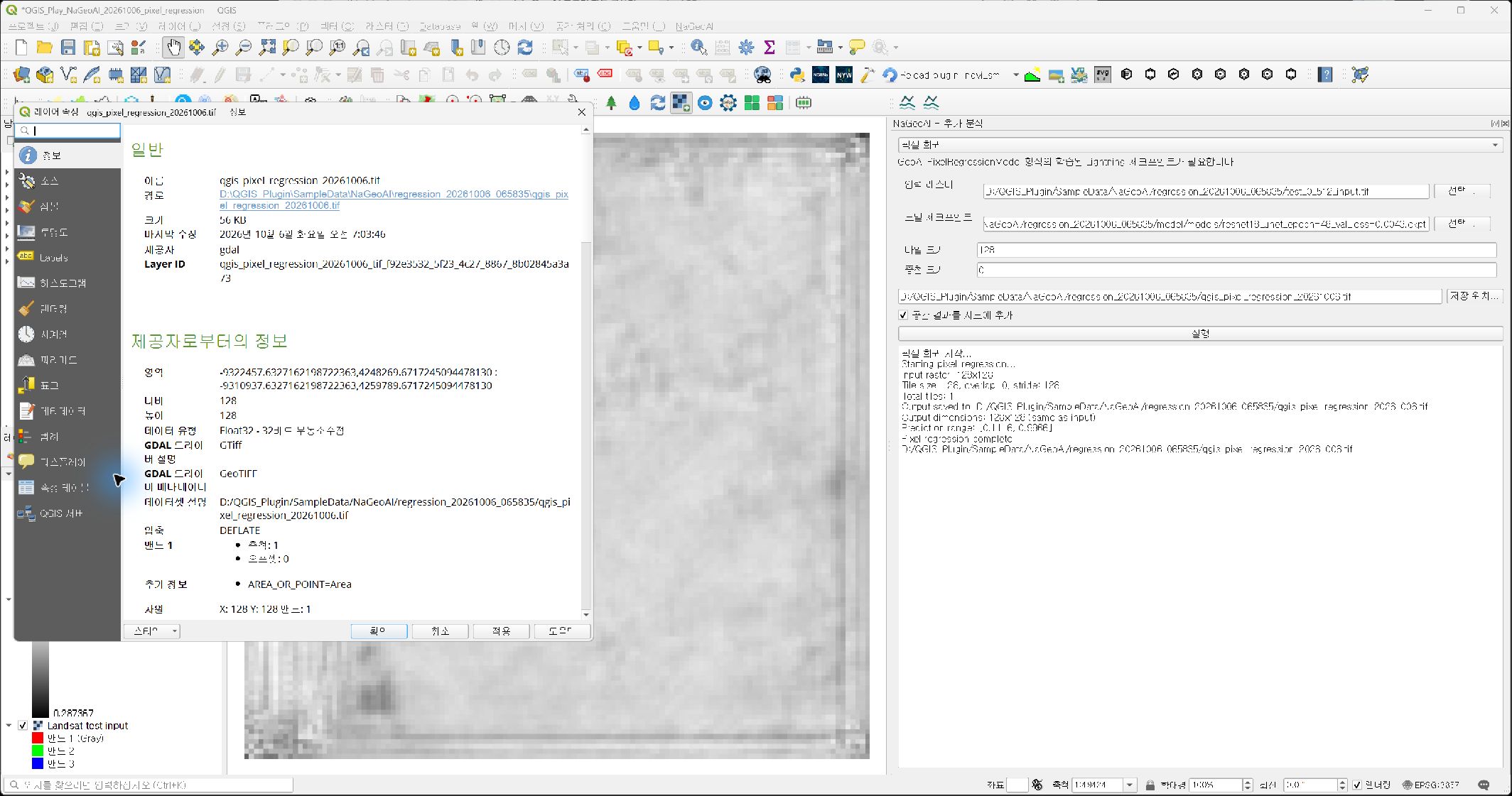The image size is (1512, 796).
Task: Click the EPSG:3857 CRS status button
Action: coord(1430,785)
